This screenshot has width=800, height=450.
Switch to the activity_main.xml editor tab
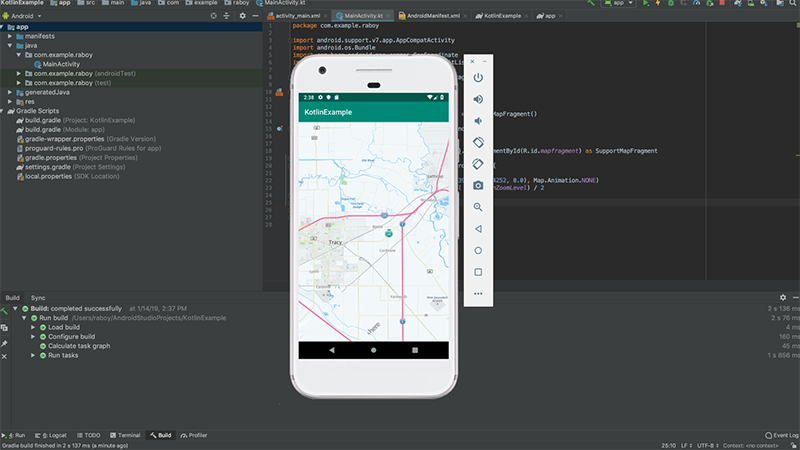[x=297, y=17]
